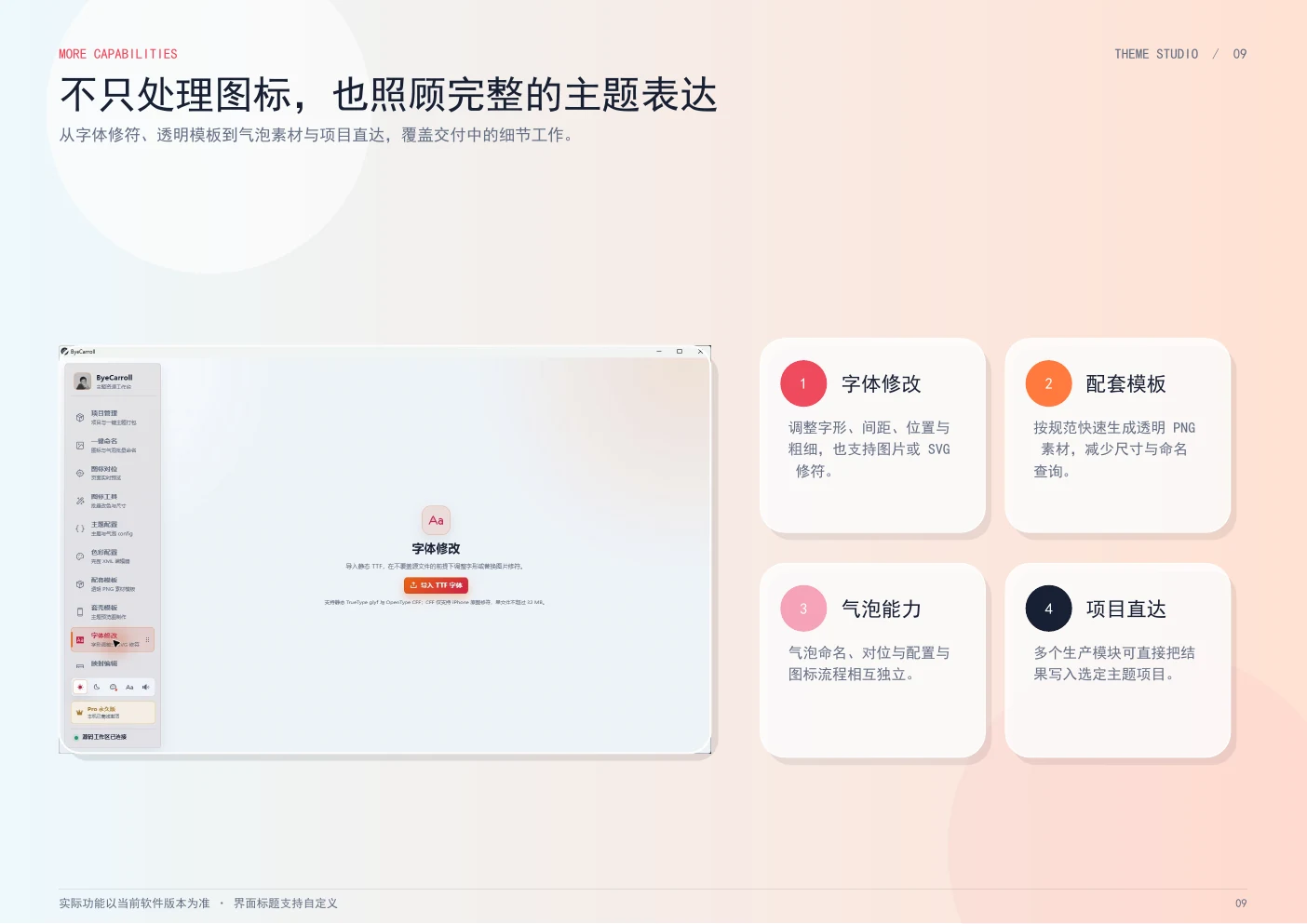Click the pink number 3 badge

[803, 609]
